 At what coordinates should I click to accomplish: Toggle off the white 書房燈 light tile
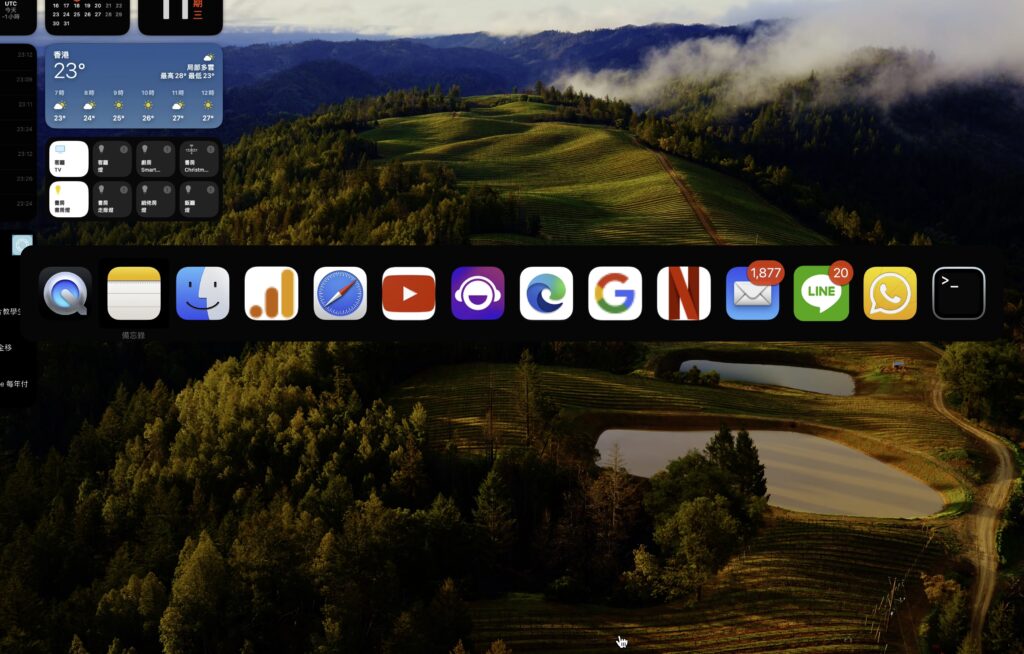coord(68,199)
